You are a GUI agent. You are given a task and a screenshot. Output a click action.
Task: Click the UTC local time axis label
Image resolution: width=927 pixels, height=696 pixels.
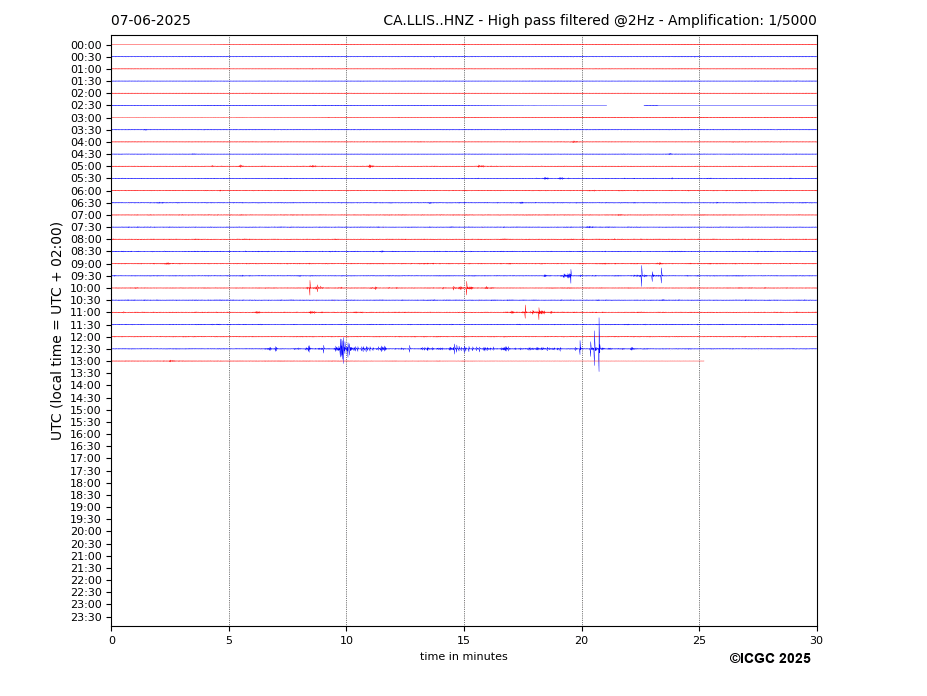(56, 331)
